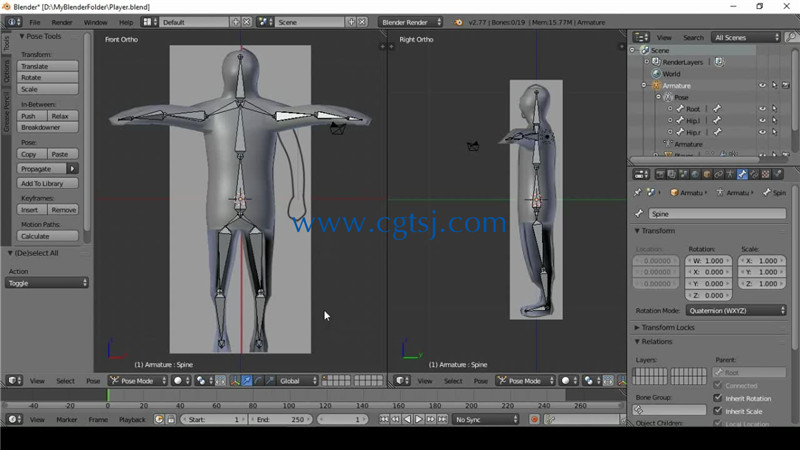Open the File menu
Screen dimensions: 800x450
tap(35, 22)
